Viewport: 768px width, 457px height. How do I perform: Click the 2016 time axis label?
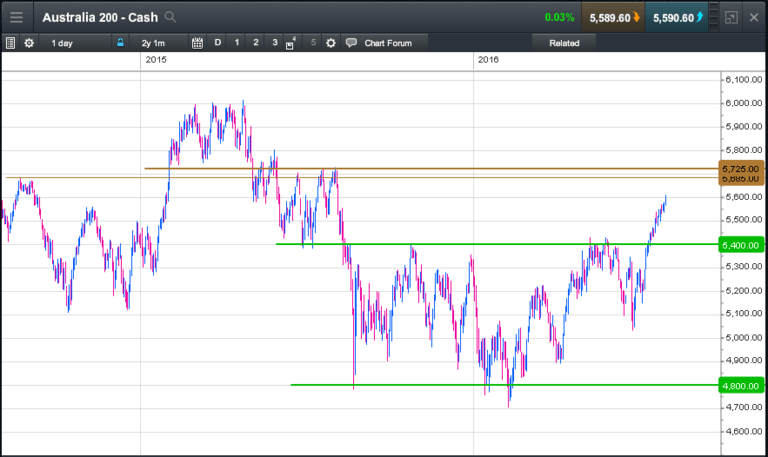click(488, 60)
